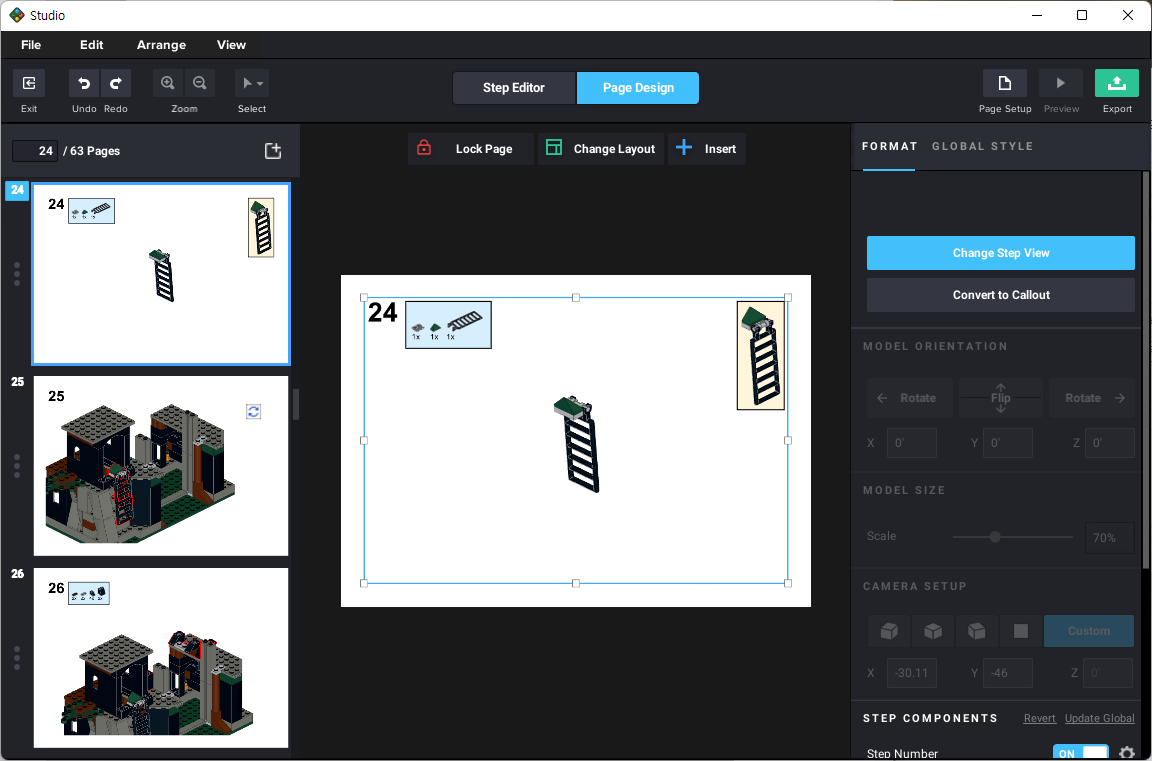Select the flat square camera preset
Screen dimensions: 1152x761
[x=1020, y=631]
